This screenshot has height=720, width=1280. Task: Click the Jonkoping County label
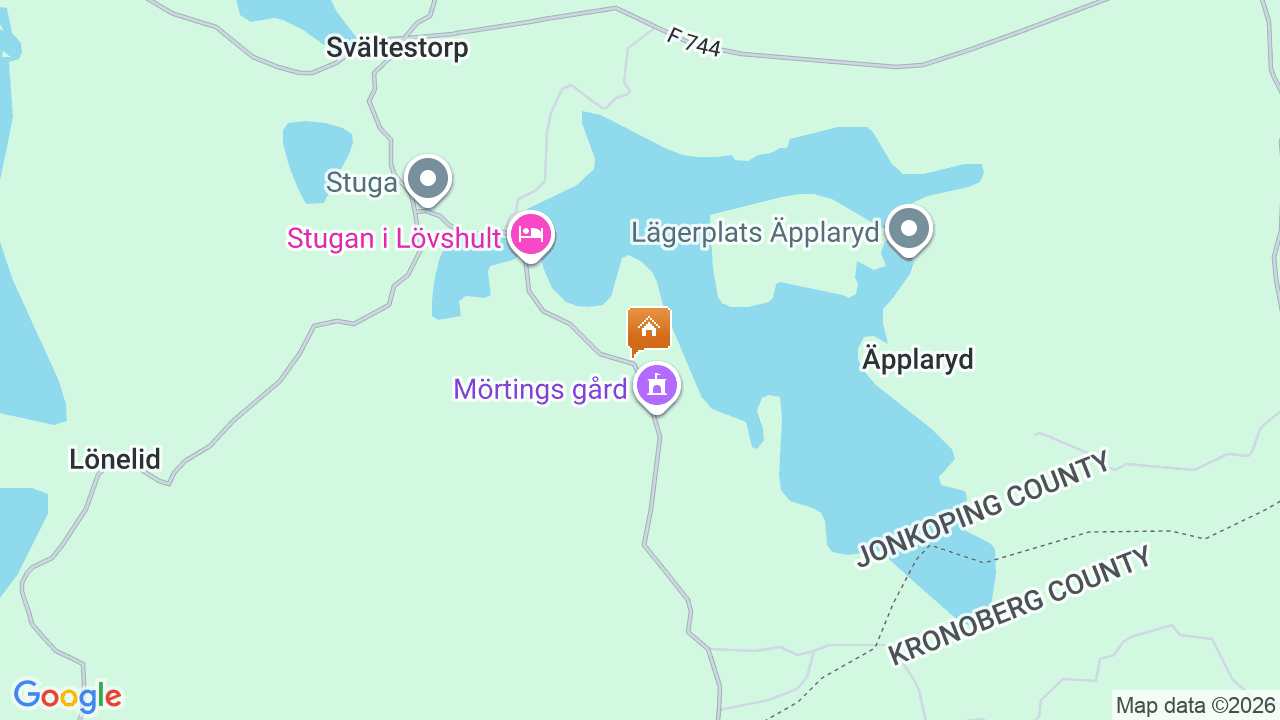coord(984,508)
